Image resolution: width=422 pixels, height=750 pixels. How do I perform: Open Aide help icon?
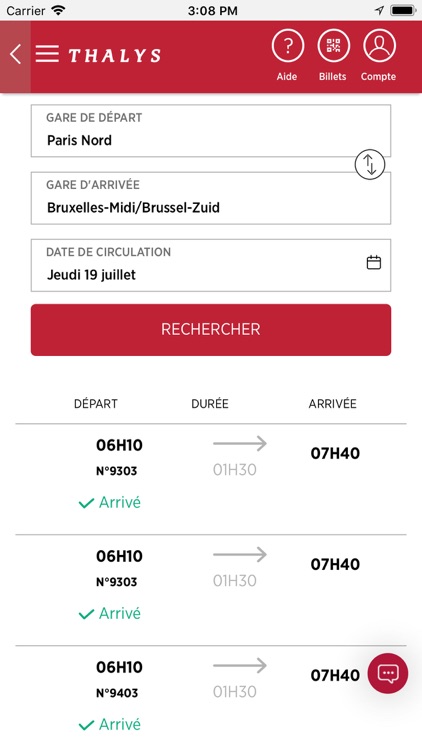[x=287, y=46]
